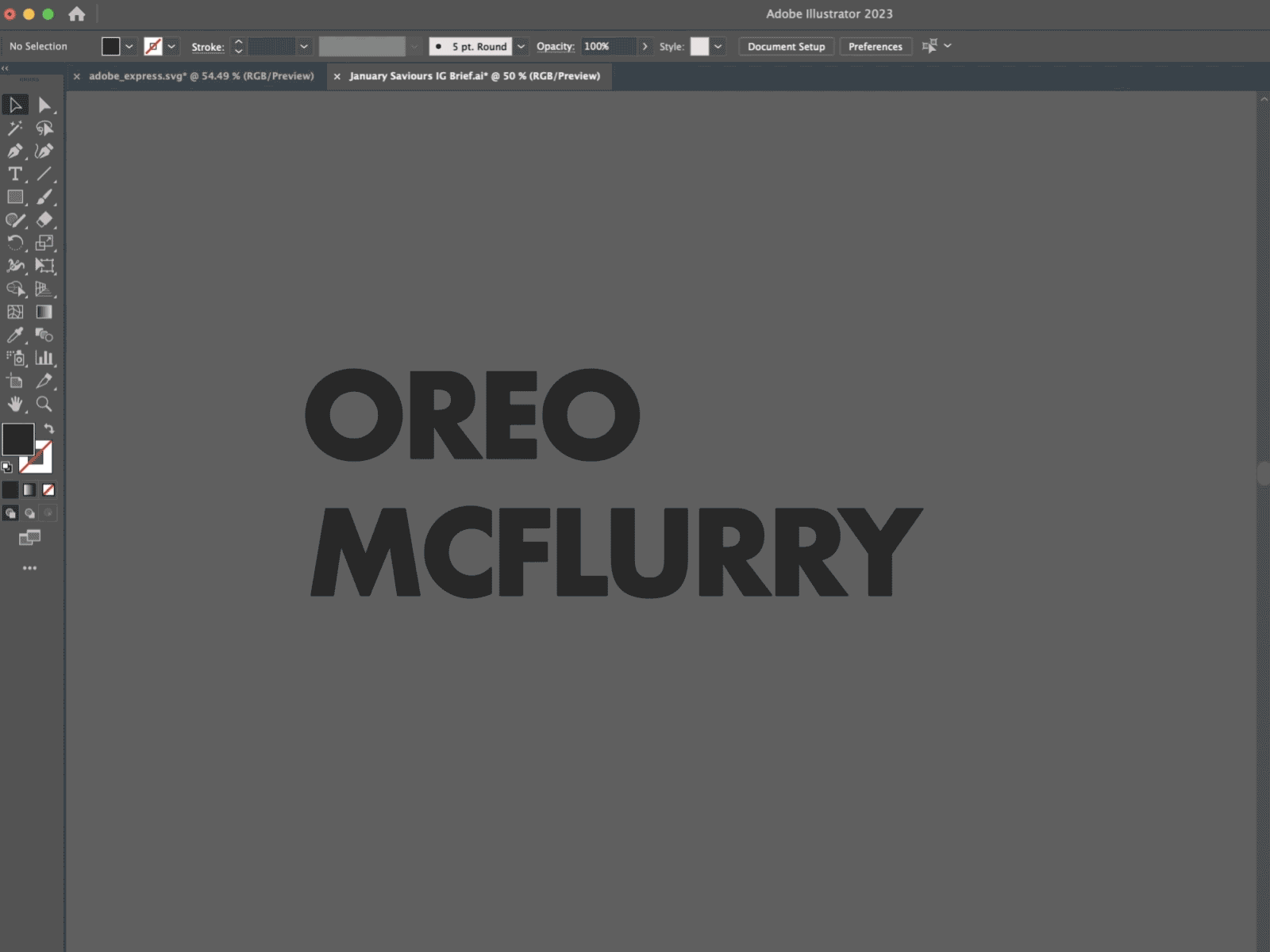The height and width of the screenshot is (952, 1270).
Task: Reset default fill and stroke
Action: click(x=7, y=467)
